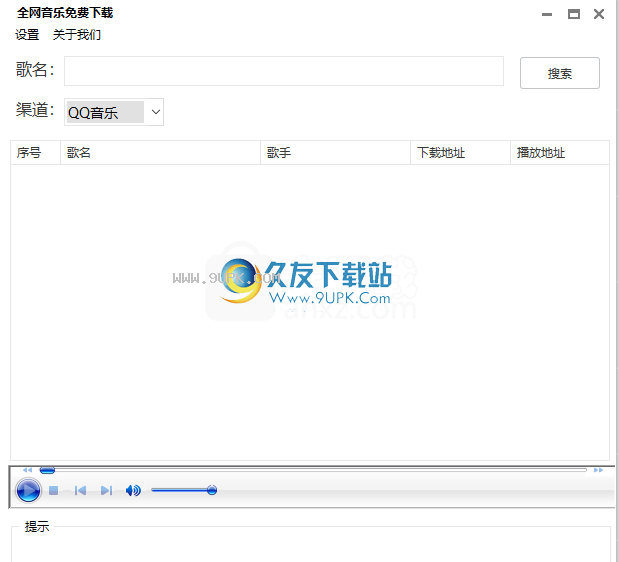Click the 歌手 column header
Screen dimensions: 619x562
click(336, 152)
